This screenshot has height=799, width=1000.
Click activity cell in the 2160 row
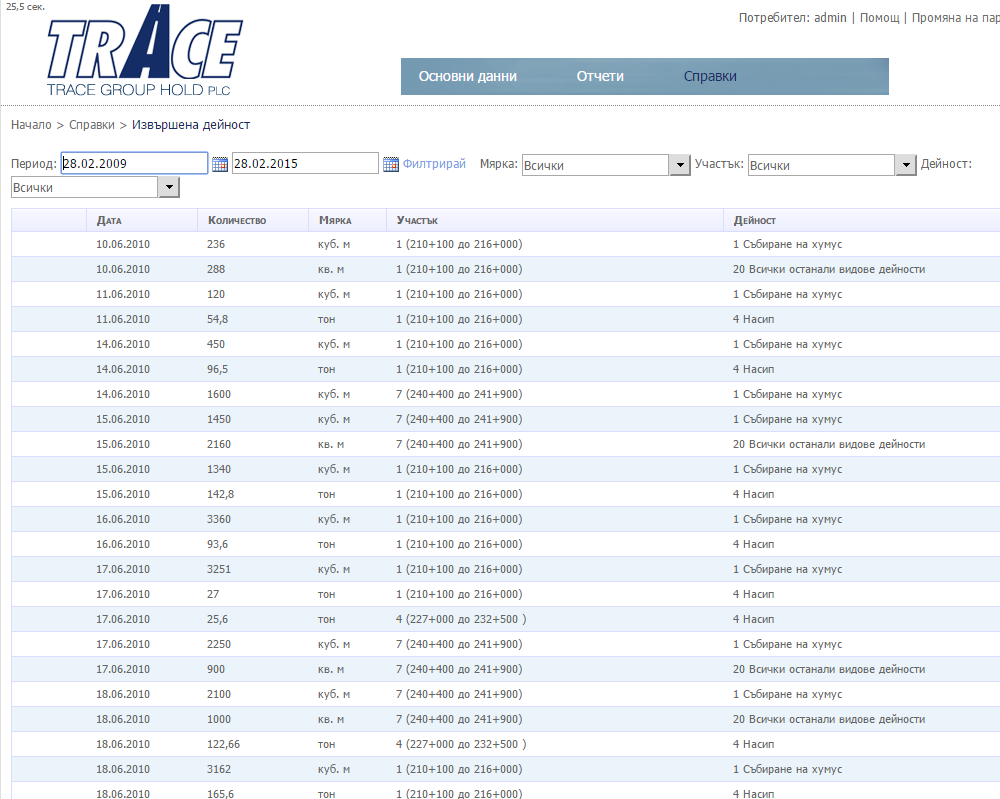click(828, 444)
